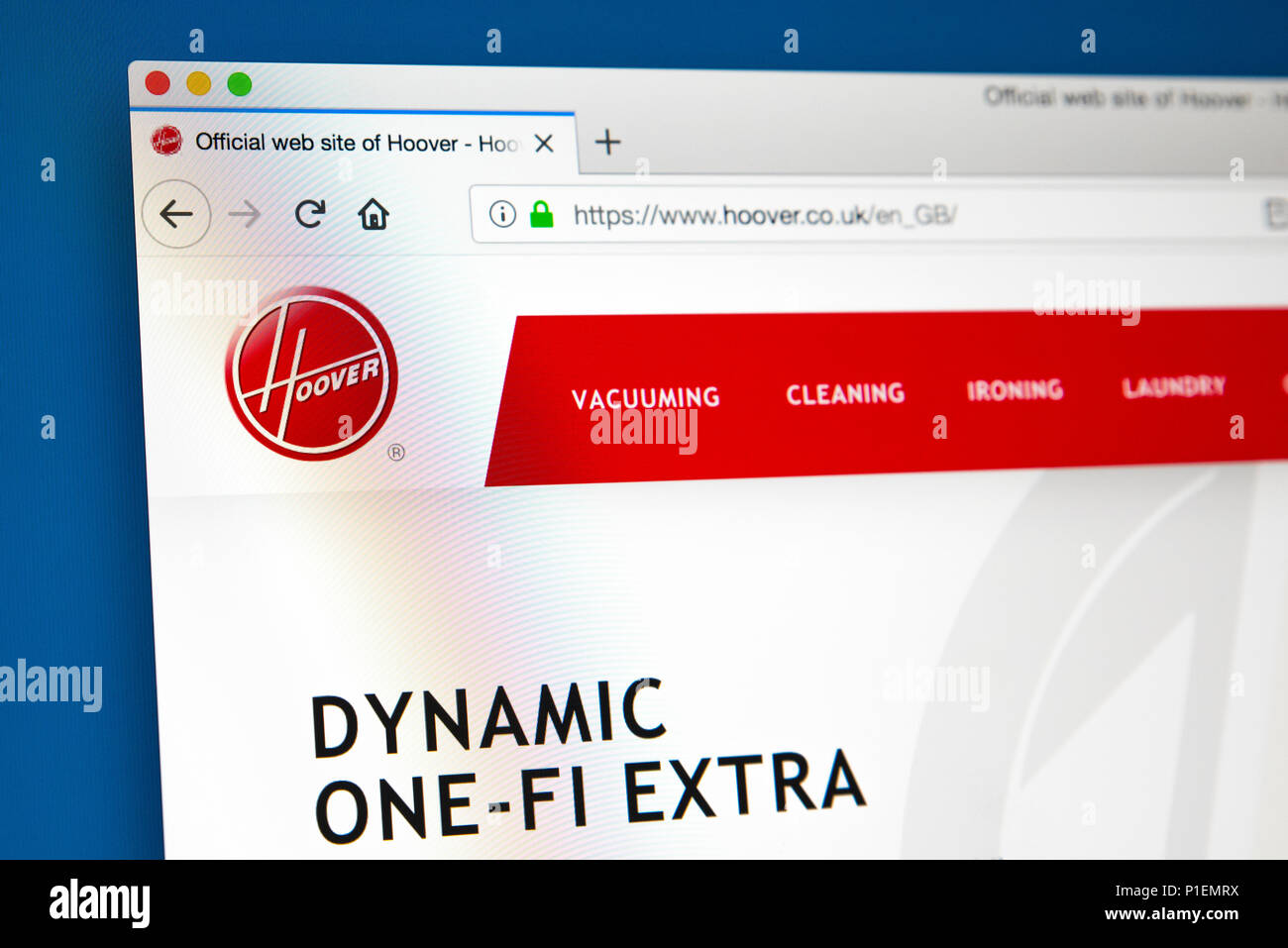Image resolution: width=1288 pixels, height=948 pixels.
Task: Click the yellow minimize window button
Action: [198, 83]
